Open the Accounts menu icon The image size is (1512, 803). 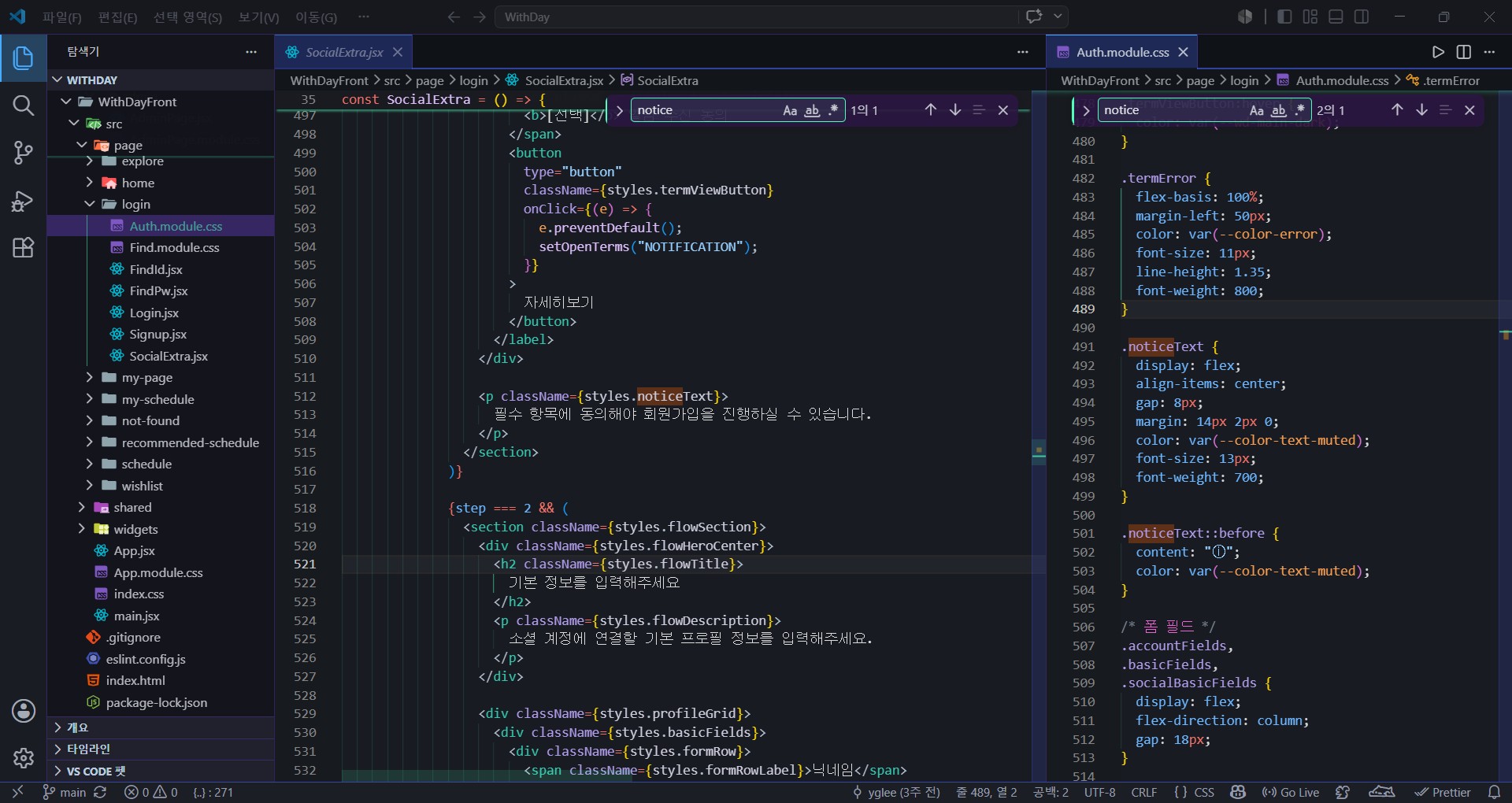(23, 711)
